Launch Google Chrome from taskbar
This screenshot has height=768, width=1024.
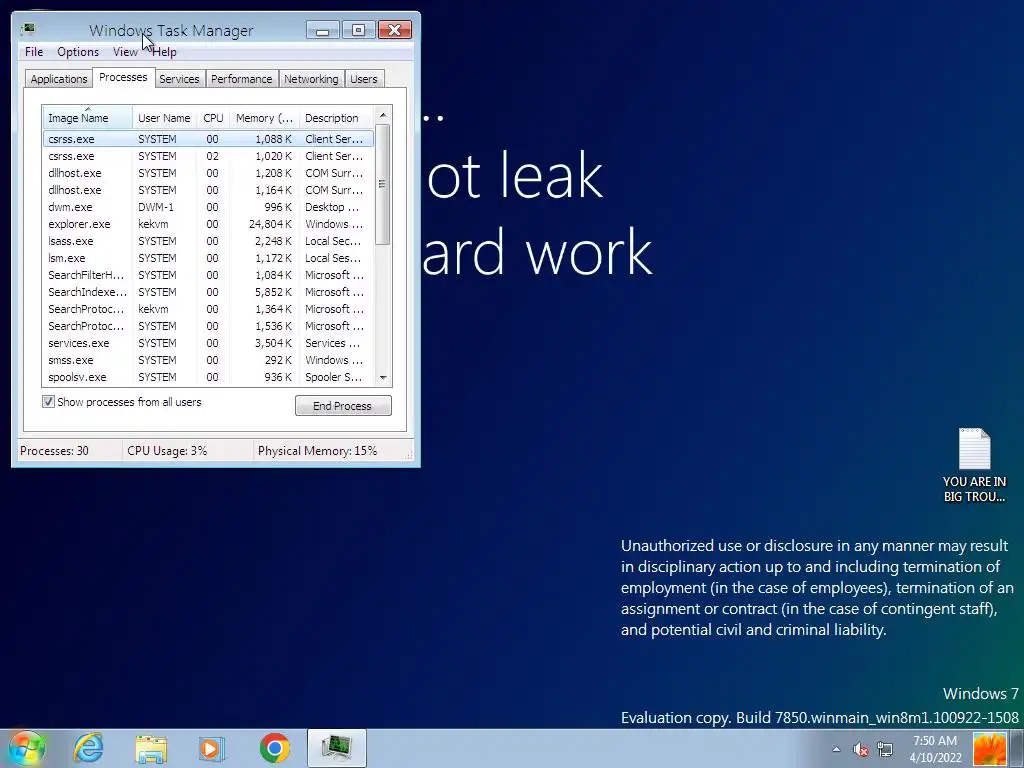coord(274,748)
